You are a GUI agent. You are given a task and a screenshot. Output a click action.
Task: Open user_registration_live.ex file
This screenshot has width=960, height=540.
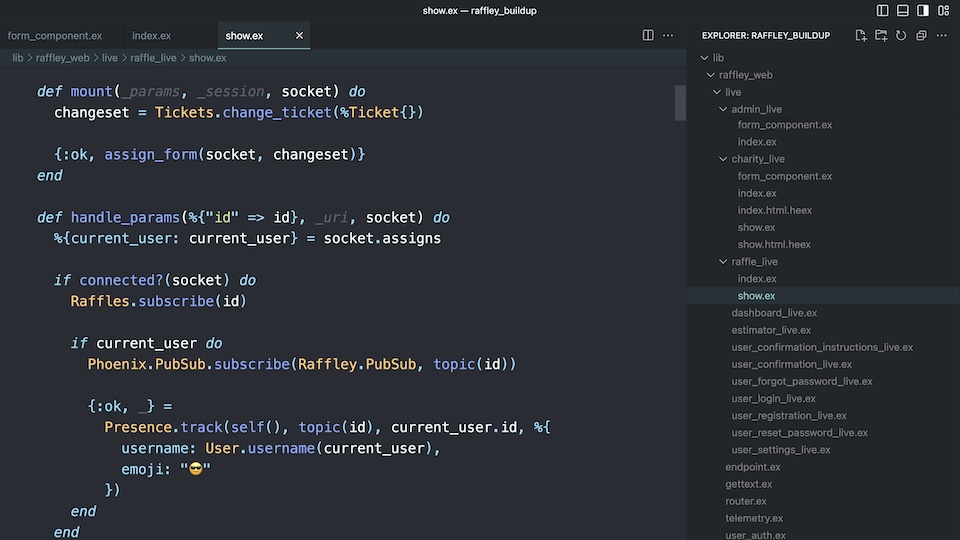[789, 416]
